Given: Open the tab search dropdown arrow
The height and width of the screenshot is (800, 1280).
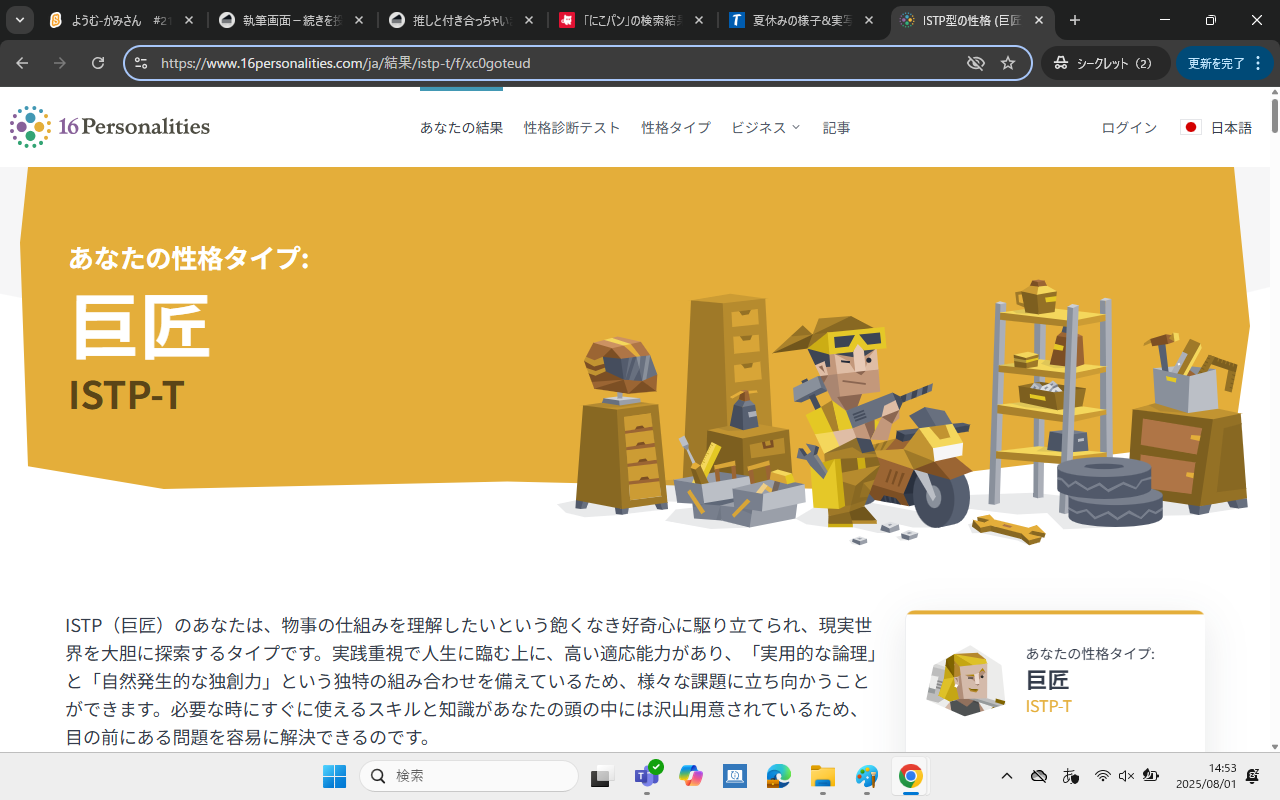Looking at the screenshot, I should click(19, 20).
